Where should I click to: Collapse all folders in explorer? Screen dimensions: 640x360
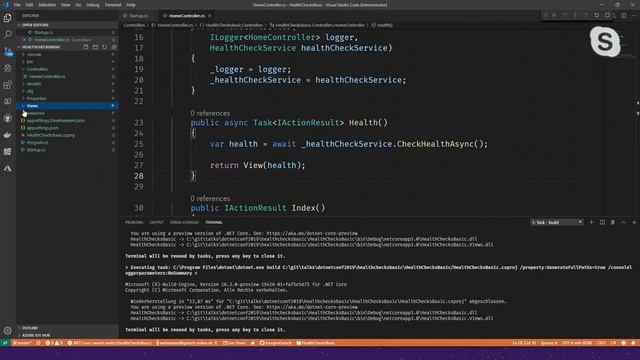(x=114, y=47)
